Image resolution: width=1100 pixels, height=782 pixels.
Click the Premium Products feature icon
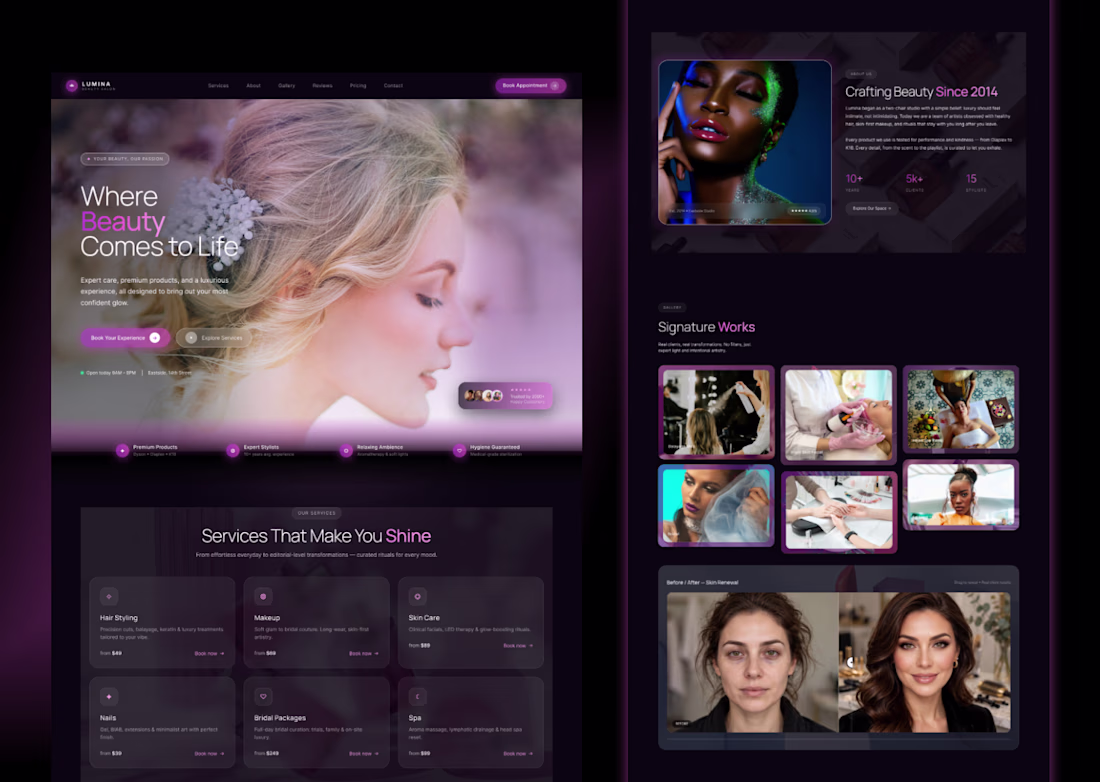[122, 450]
